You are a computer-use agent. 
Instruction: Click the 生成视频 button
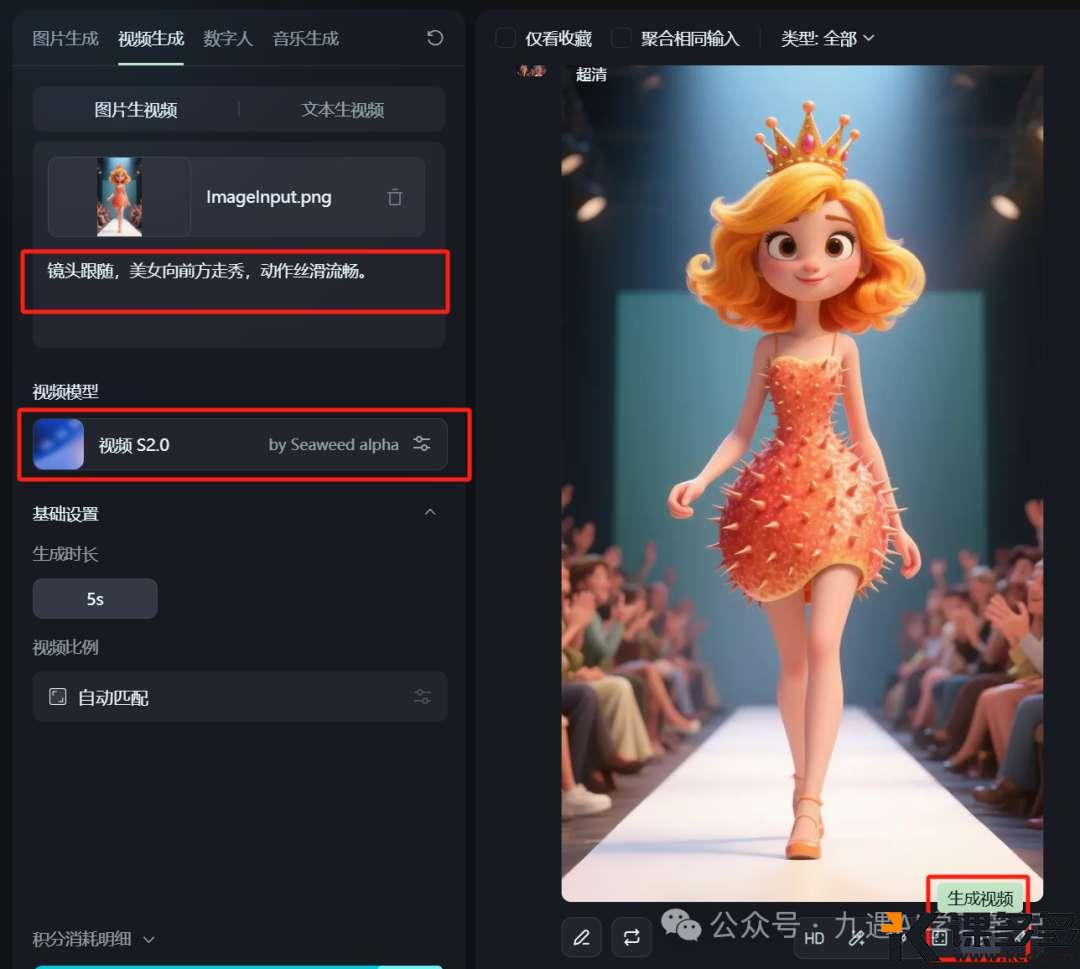[981, 898]
